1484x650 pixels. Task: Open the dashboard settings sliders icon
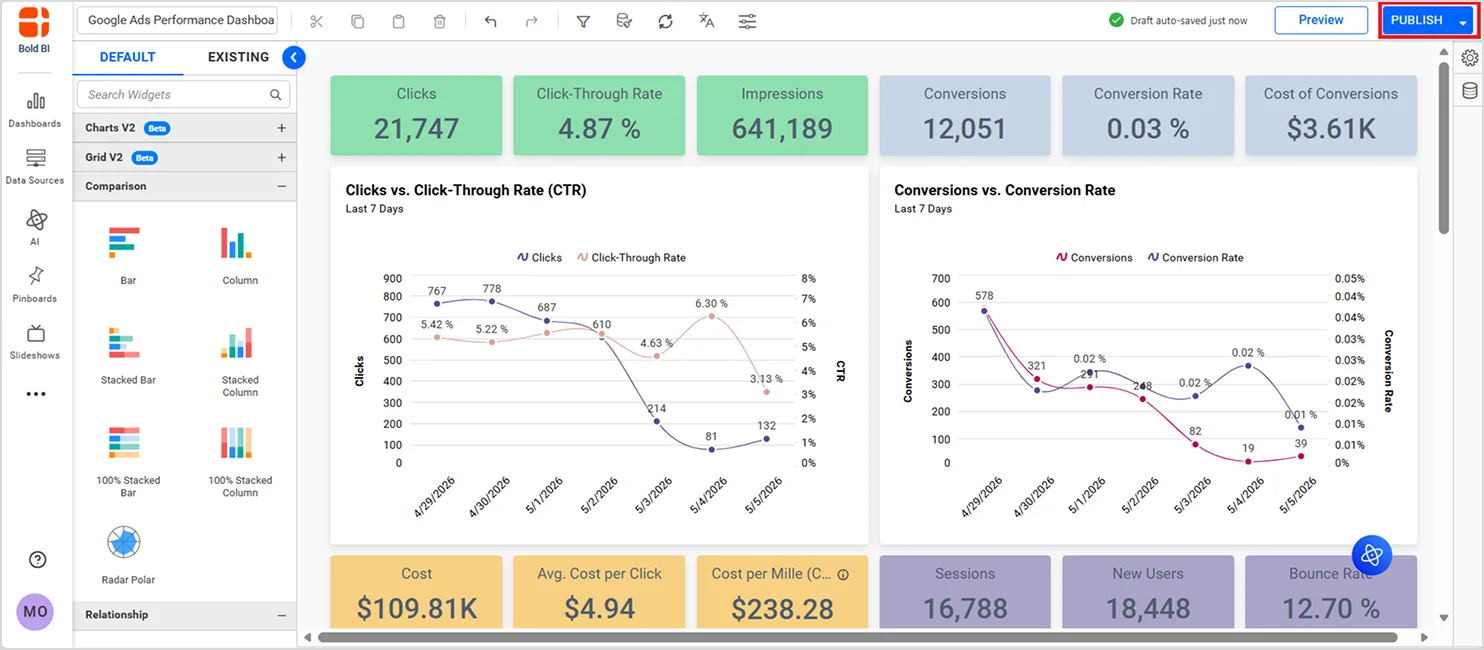747,21
